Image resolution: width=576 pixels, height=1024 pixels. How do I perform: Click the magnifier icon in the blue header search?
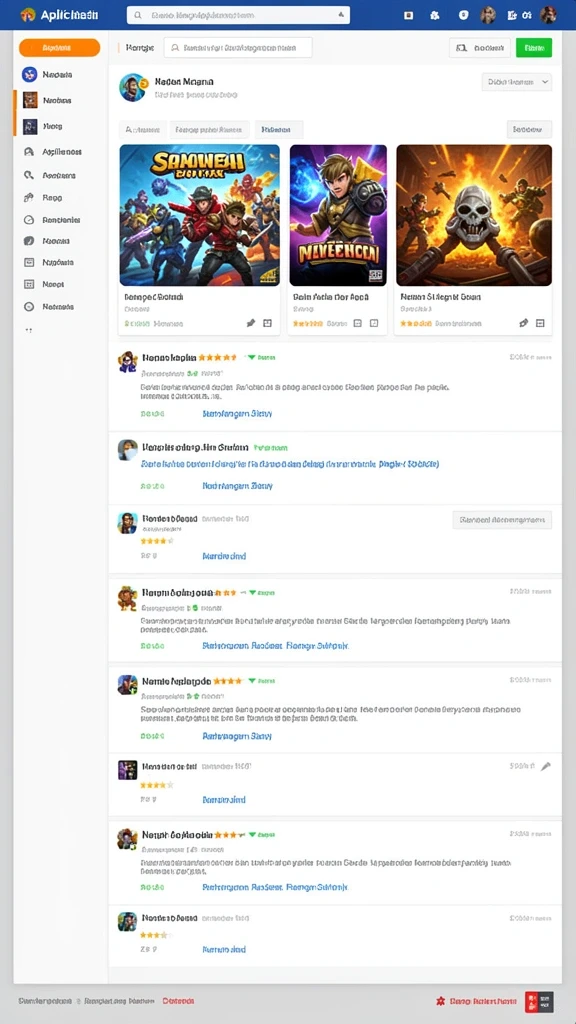coord(138,15)
